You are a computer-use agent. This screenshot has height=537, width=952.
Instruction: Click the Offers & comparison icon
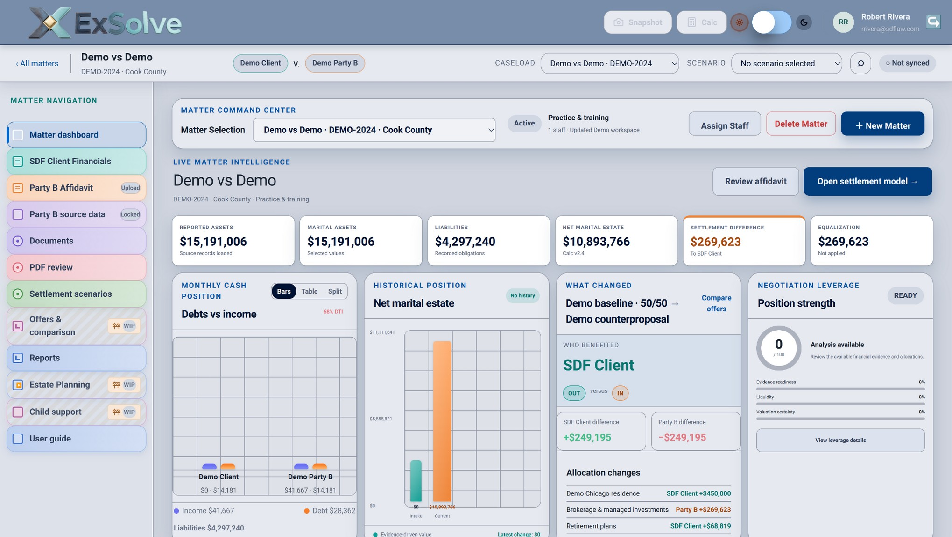tap(18, 326)
